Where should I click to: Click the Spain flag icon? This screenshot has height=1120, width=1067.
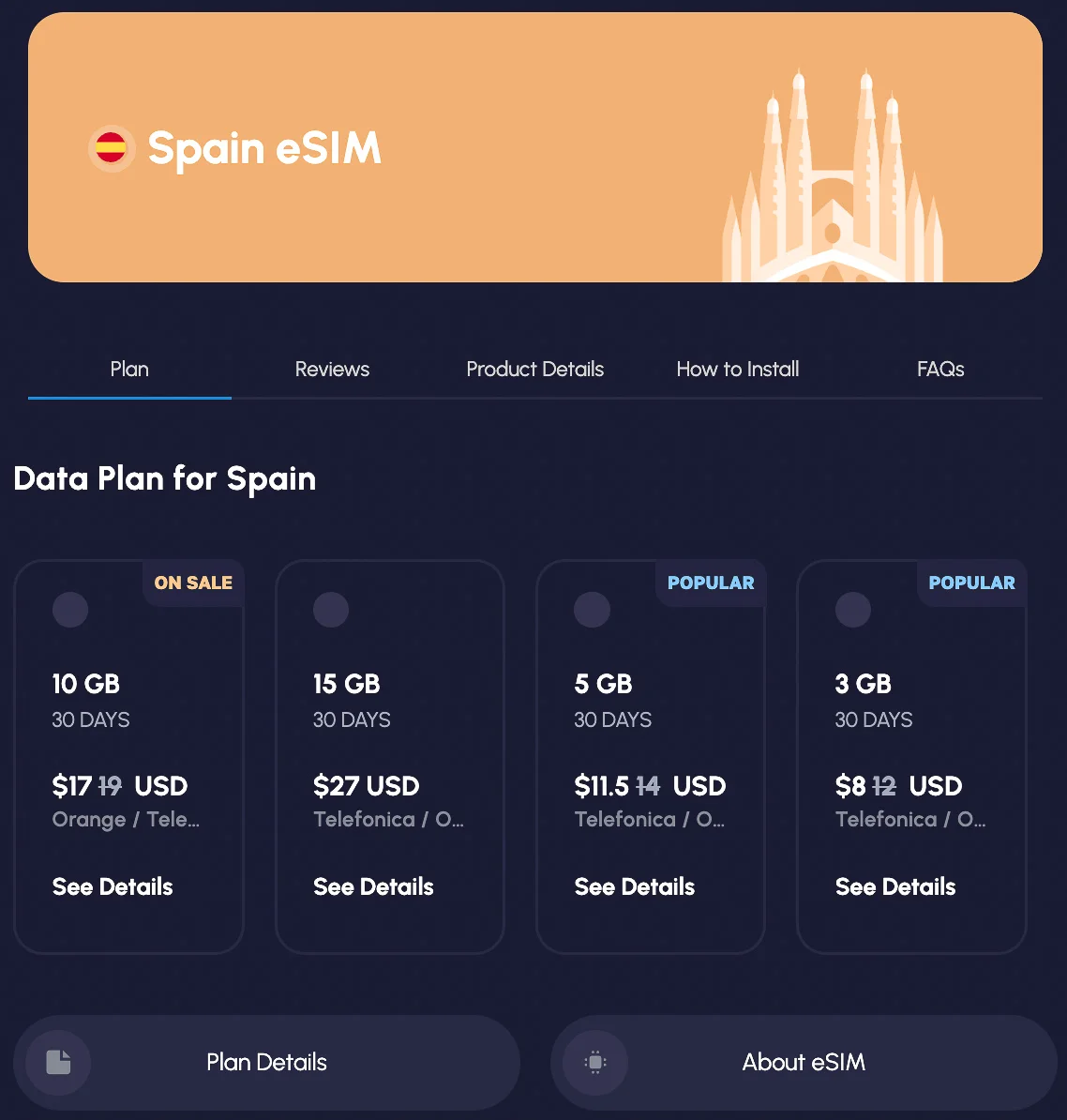click(111, 148)
